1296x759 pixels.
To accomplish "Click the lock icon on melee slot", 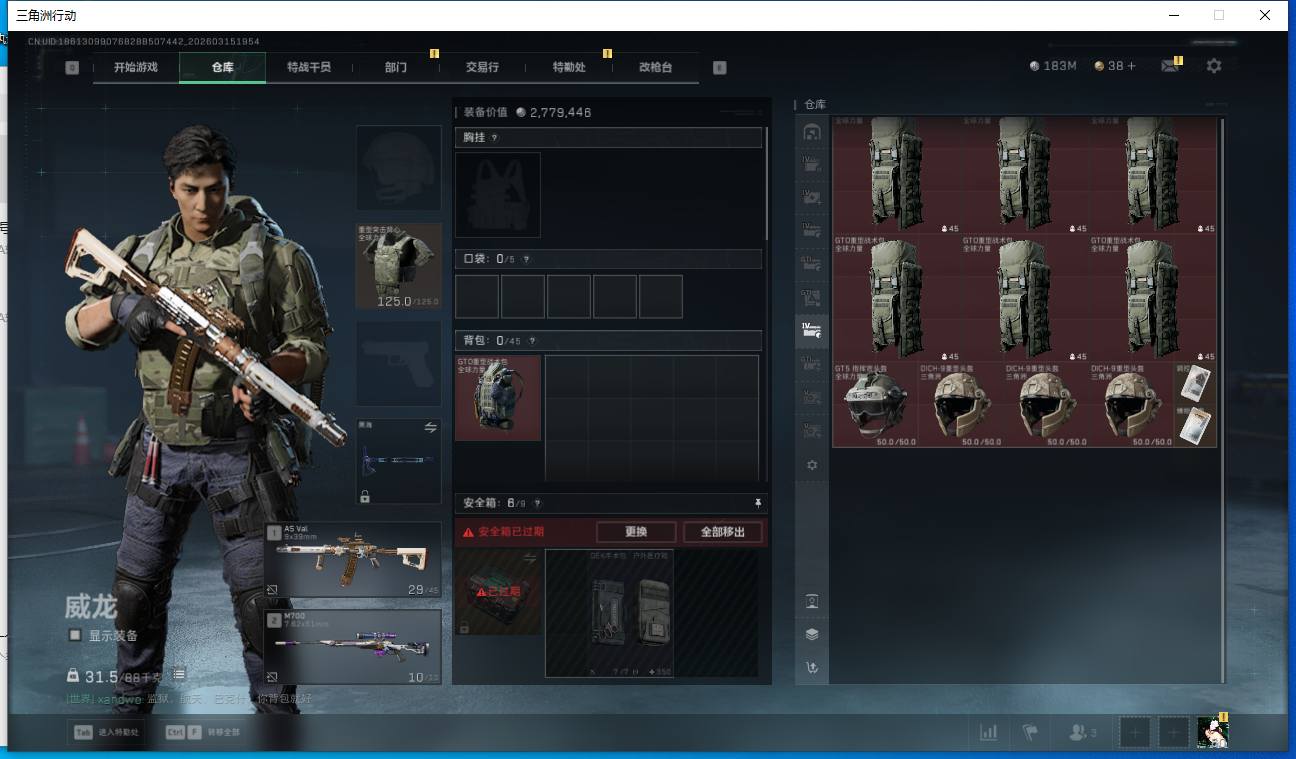I will pos(365,495).
